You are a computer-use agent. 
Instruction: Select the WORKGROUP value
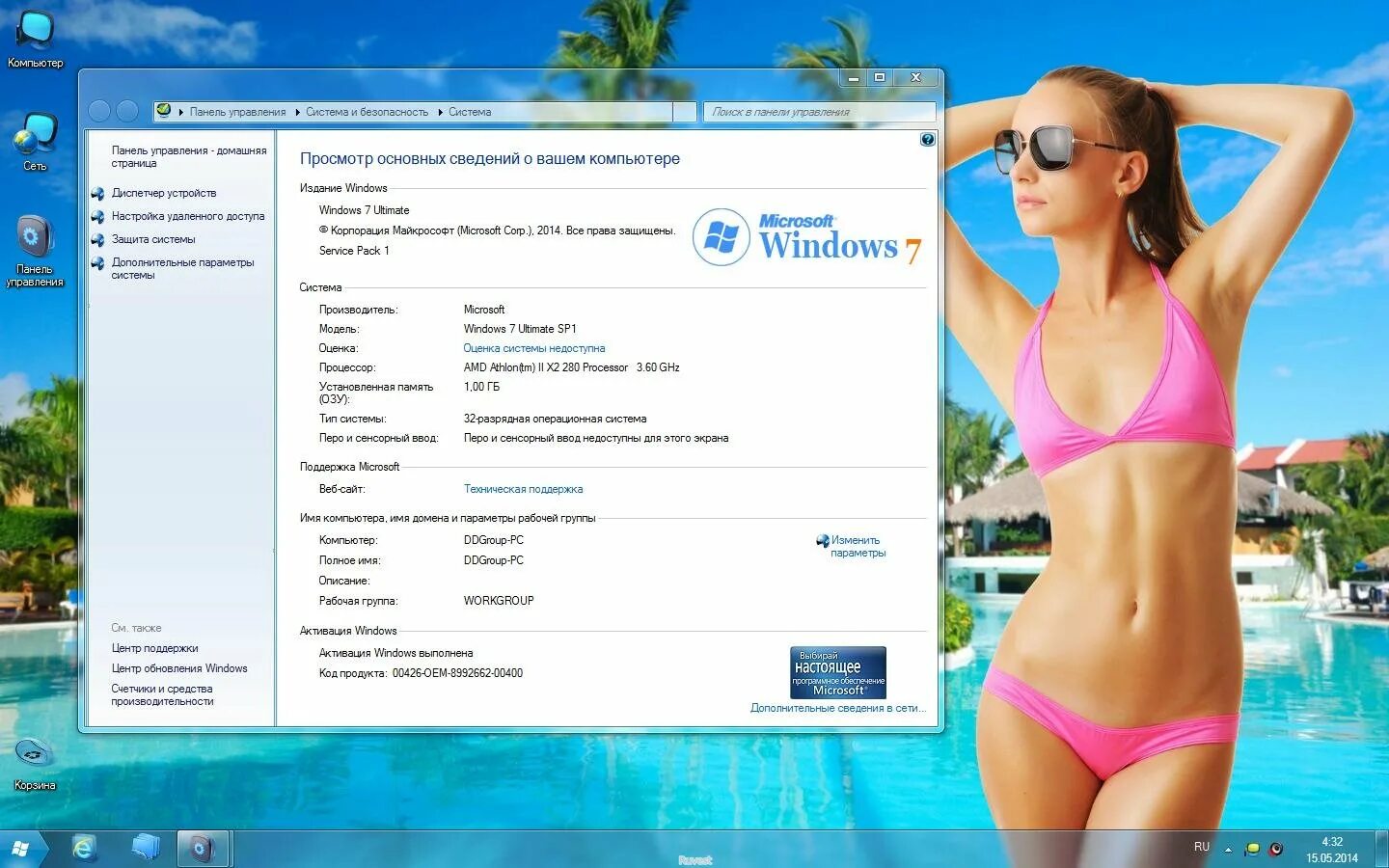coord(499,601)
